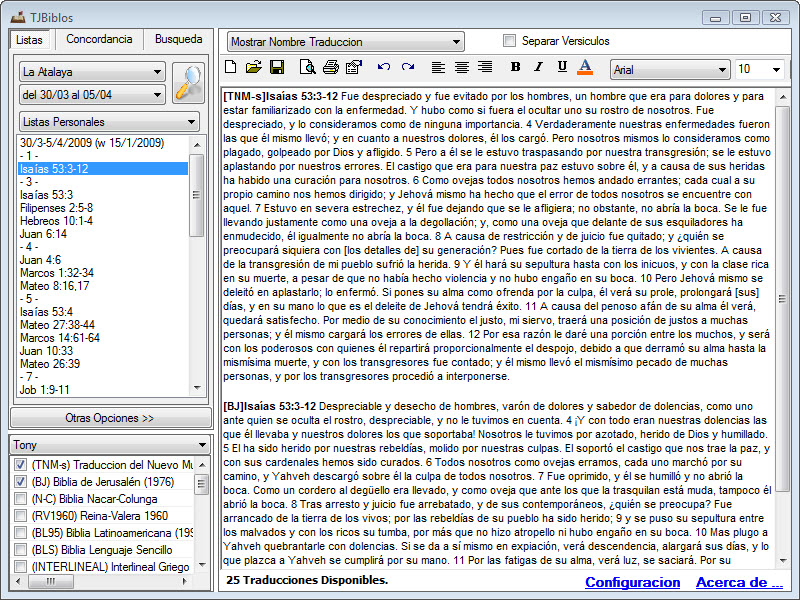
Task: Open the Tony profile dropdown
Action: pyautogui.click(x=110, y=445)
